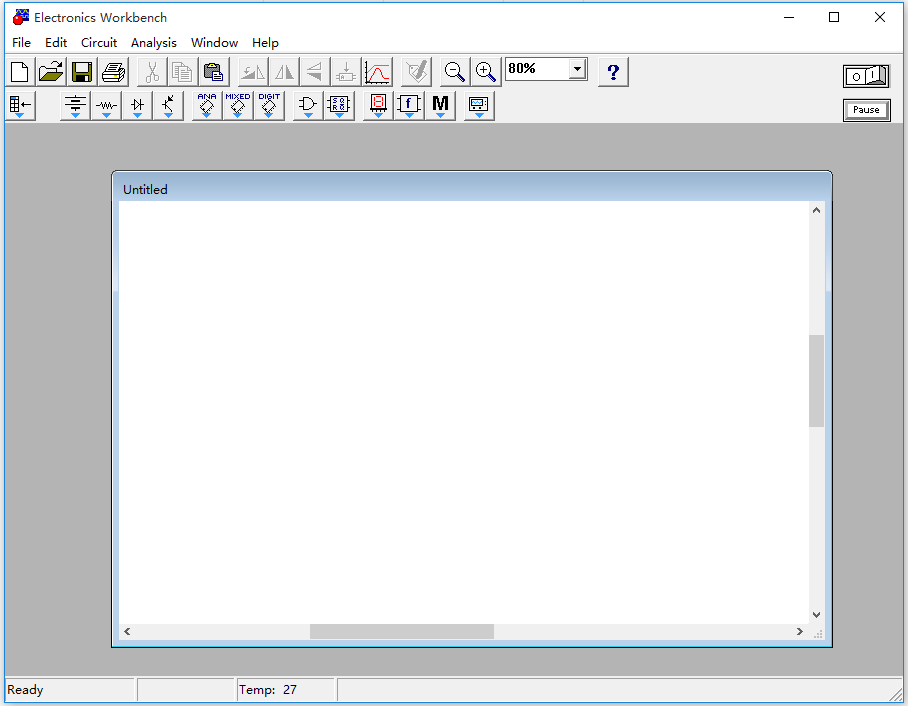Click the vertical scrollbar down arrow
The height and width of the screenshot is (706, 908).
816,614
